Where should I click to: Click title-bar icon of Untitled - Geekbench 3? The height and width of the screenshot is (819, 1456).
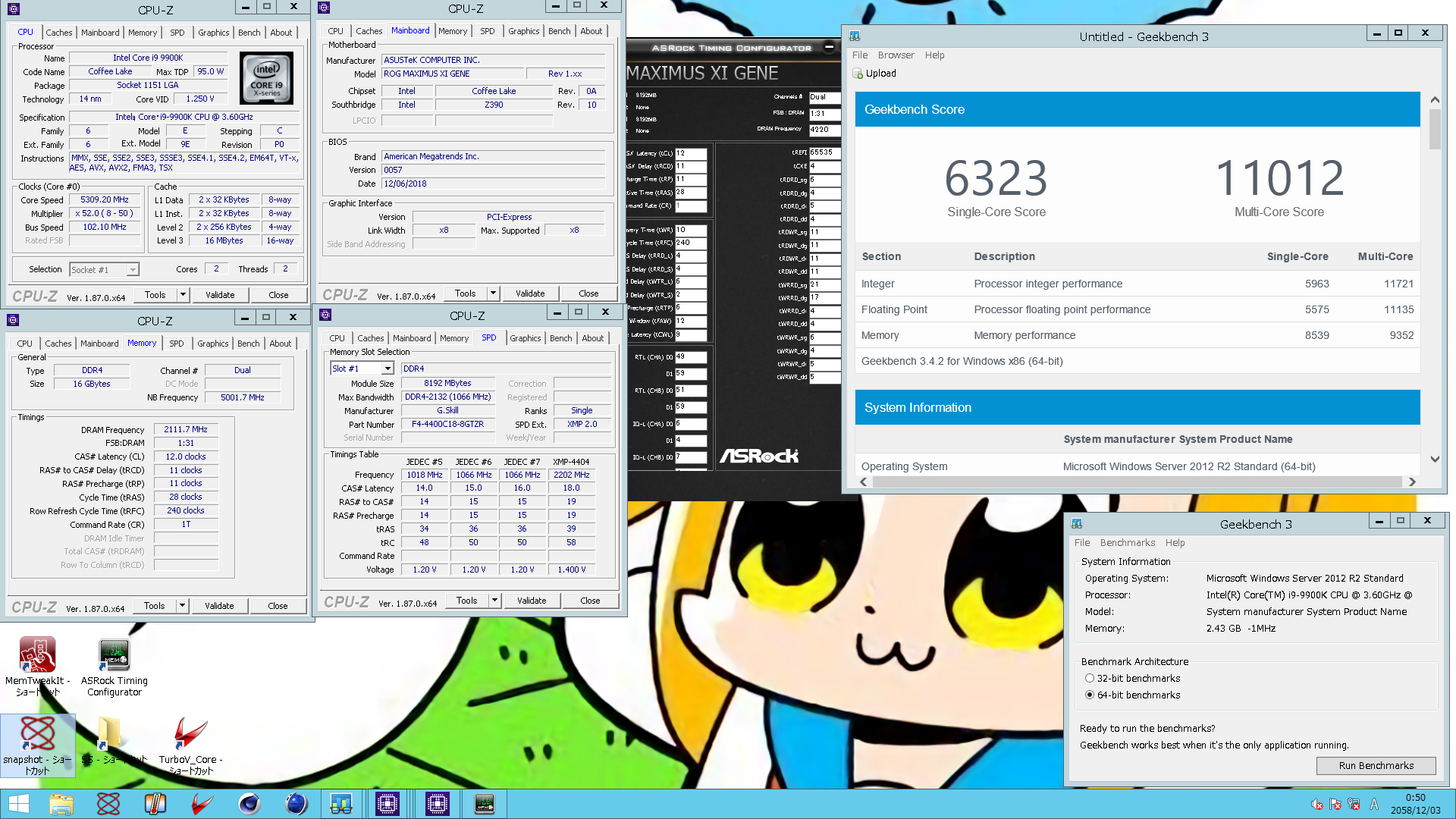click(855, 36)
